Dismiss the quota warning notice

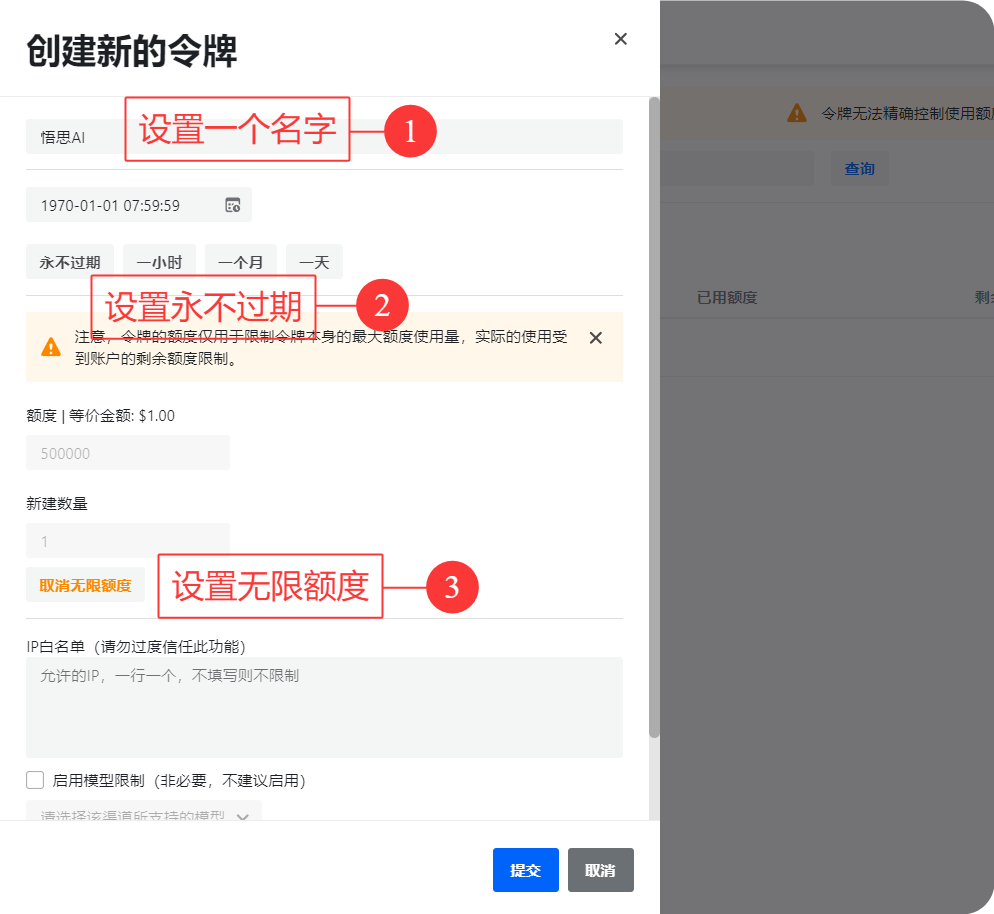pyautogui.click(x=595, y=337)
